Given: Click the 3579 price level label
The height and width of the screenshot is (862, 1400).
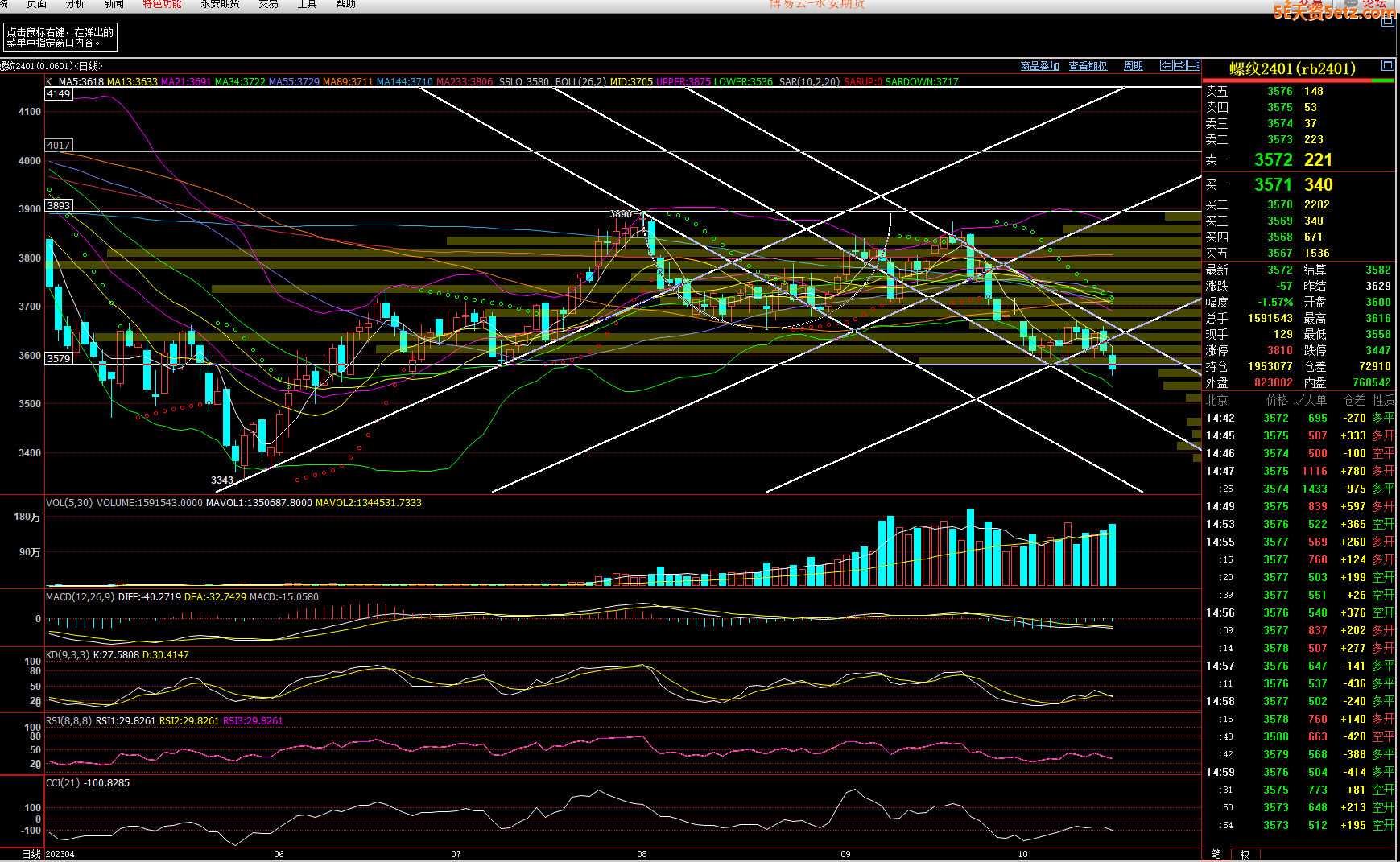Looking at the screenshot, I should pyautogui.click(x=59, y=359).
